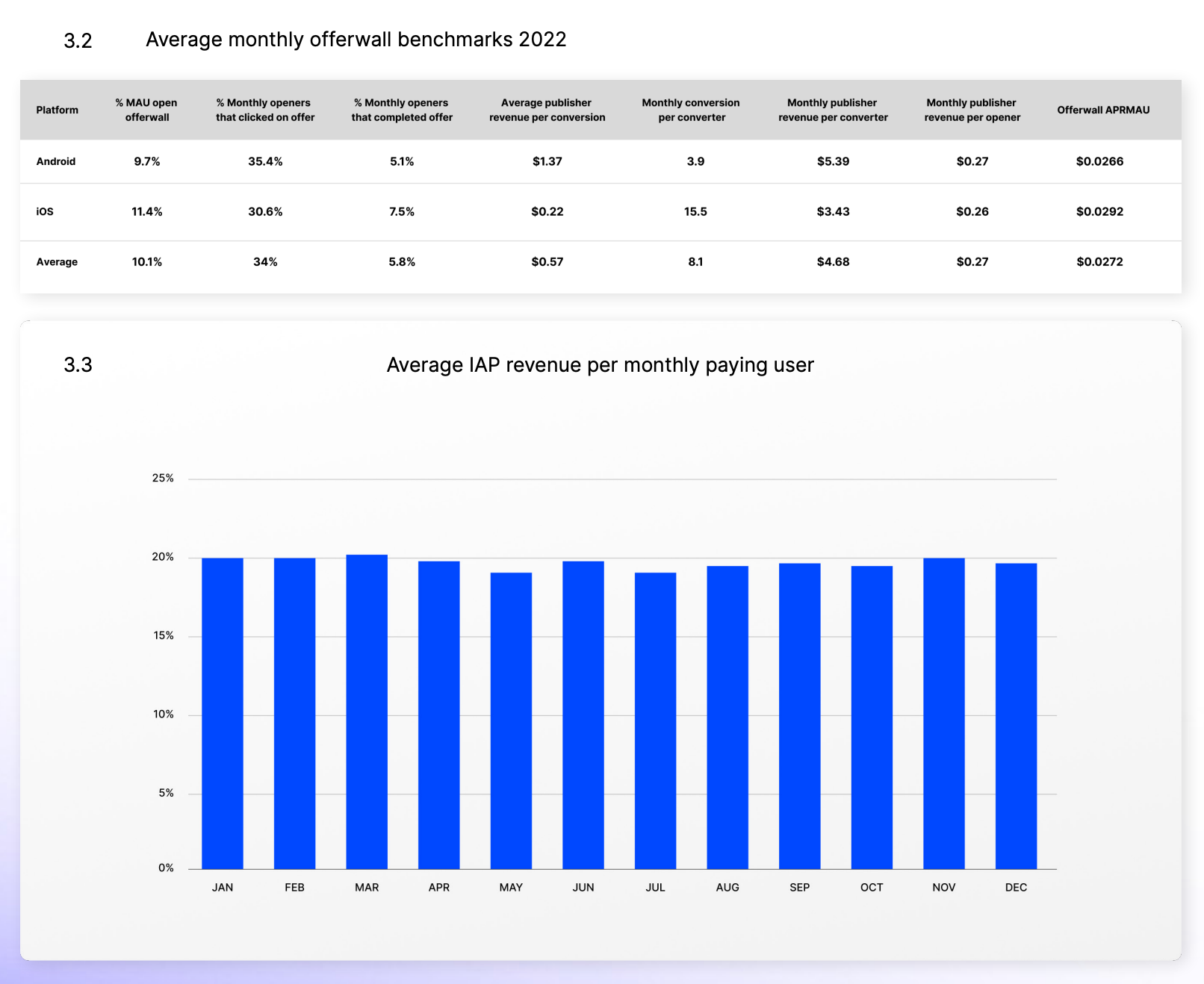The width and height of the screenshot is (1204, 984).
Task: Click "Average IAP revenue per monthly paying user" title
Action: (x=600, y=365)
